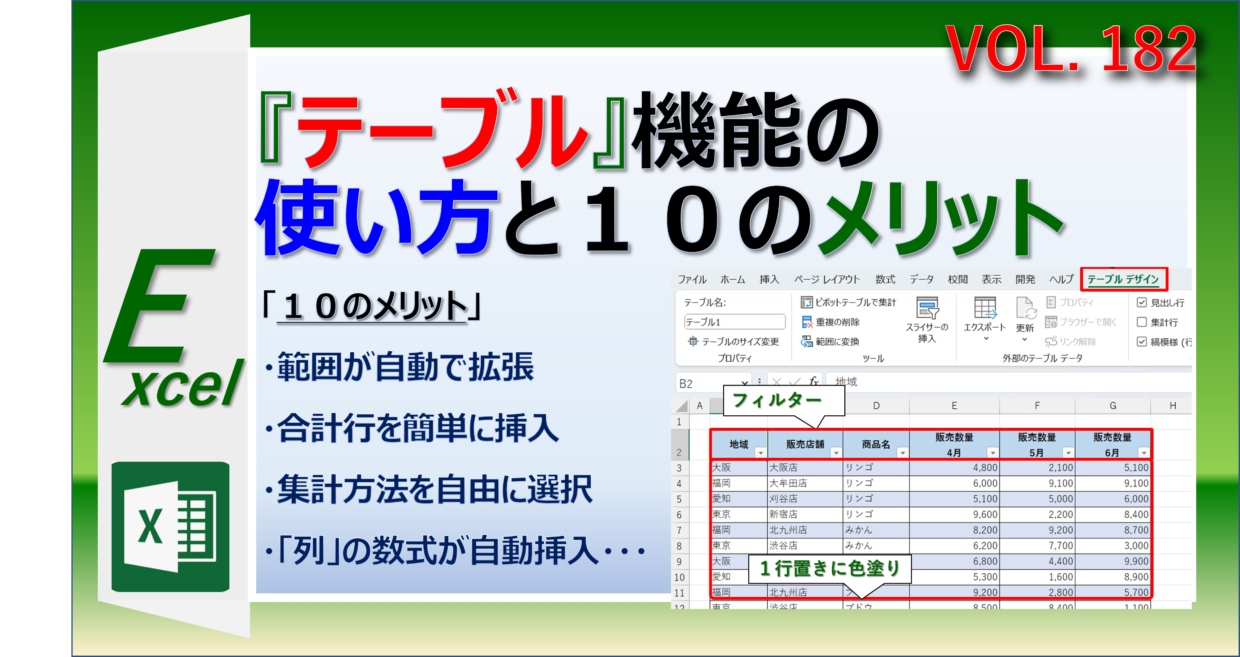Click cell 刈谷店
The image size is (1240, 657).
pos(805,499)
